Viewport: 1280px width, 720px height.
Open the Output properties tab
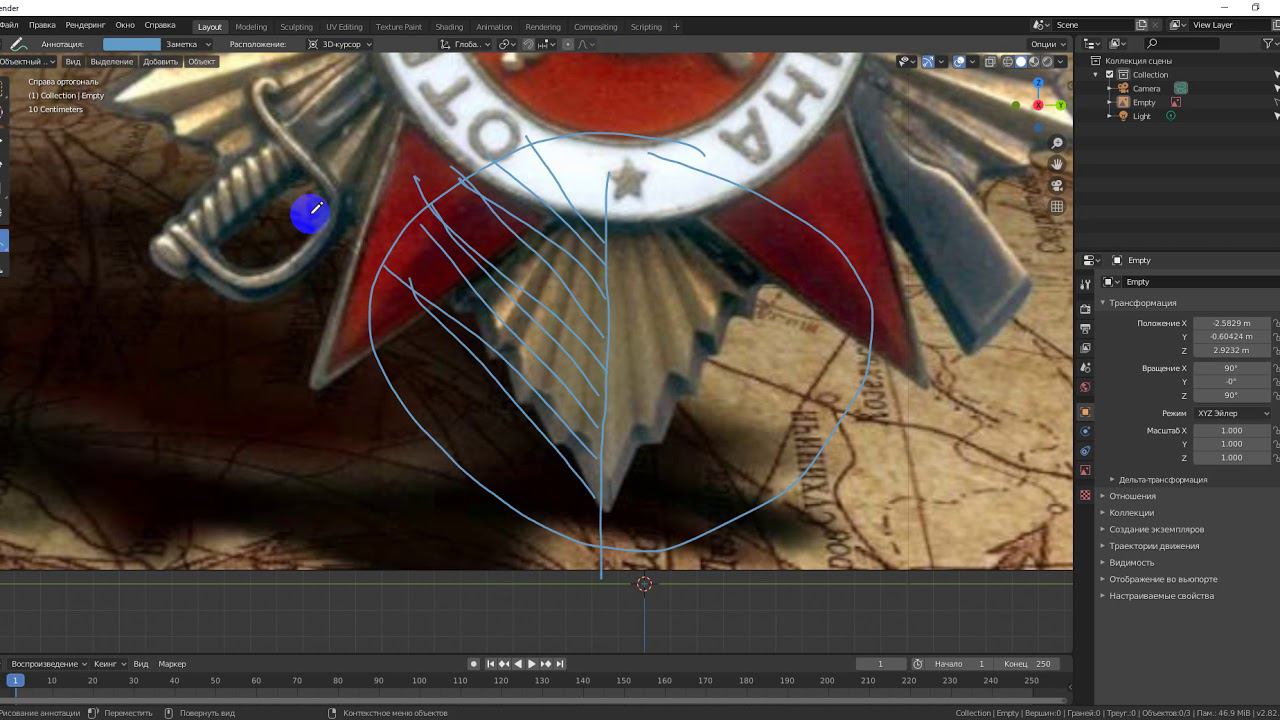tap(1085, 328)
